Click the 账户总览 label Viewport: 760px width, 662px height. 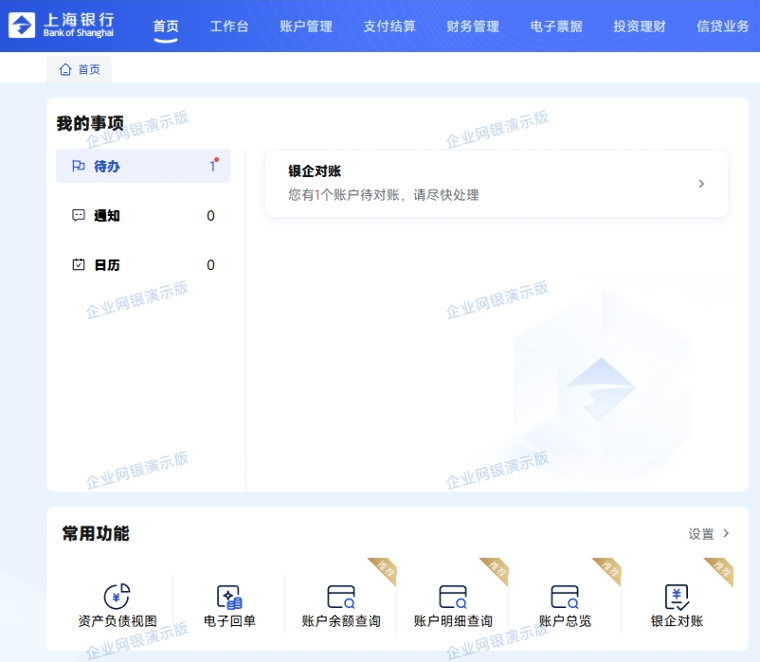[565, 621]
